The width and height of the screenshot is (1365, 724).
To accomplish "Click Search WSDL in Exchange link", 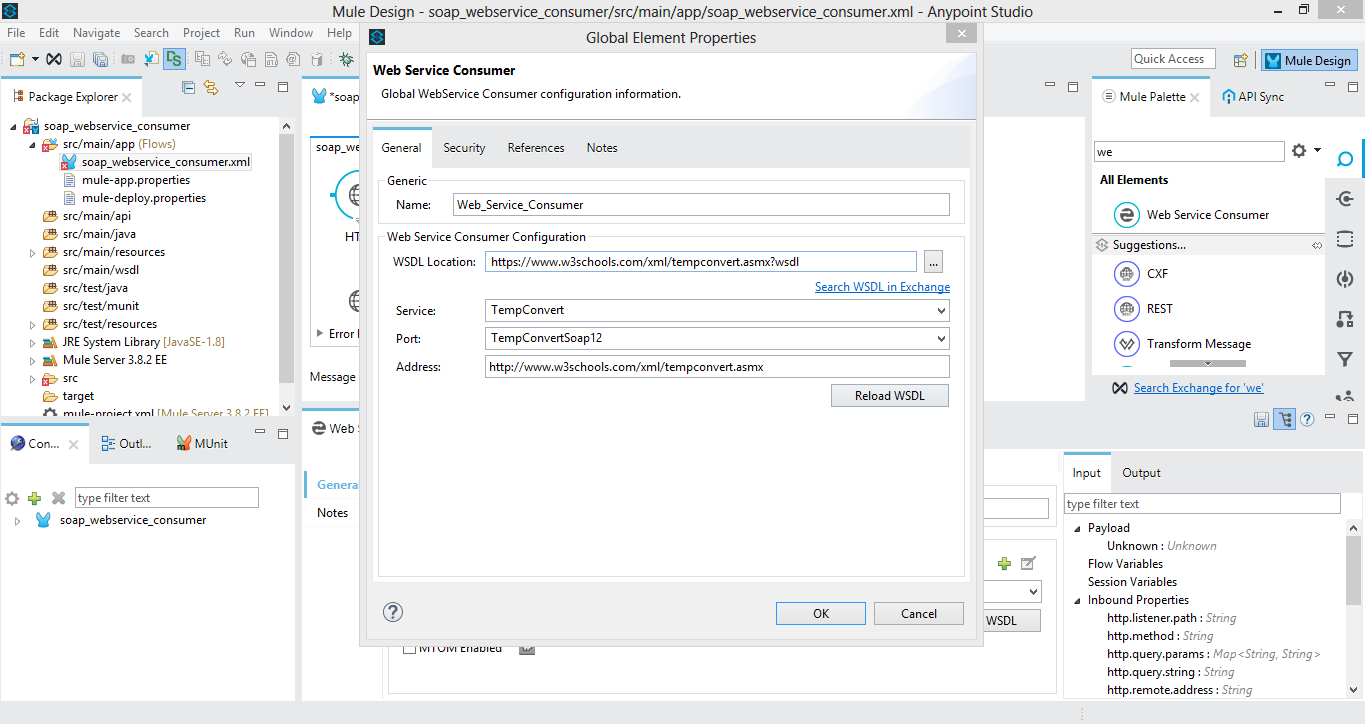I will click(x=882, y=287).
